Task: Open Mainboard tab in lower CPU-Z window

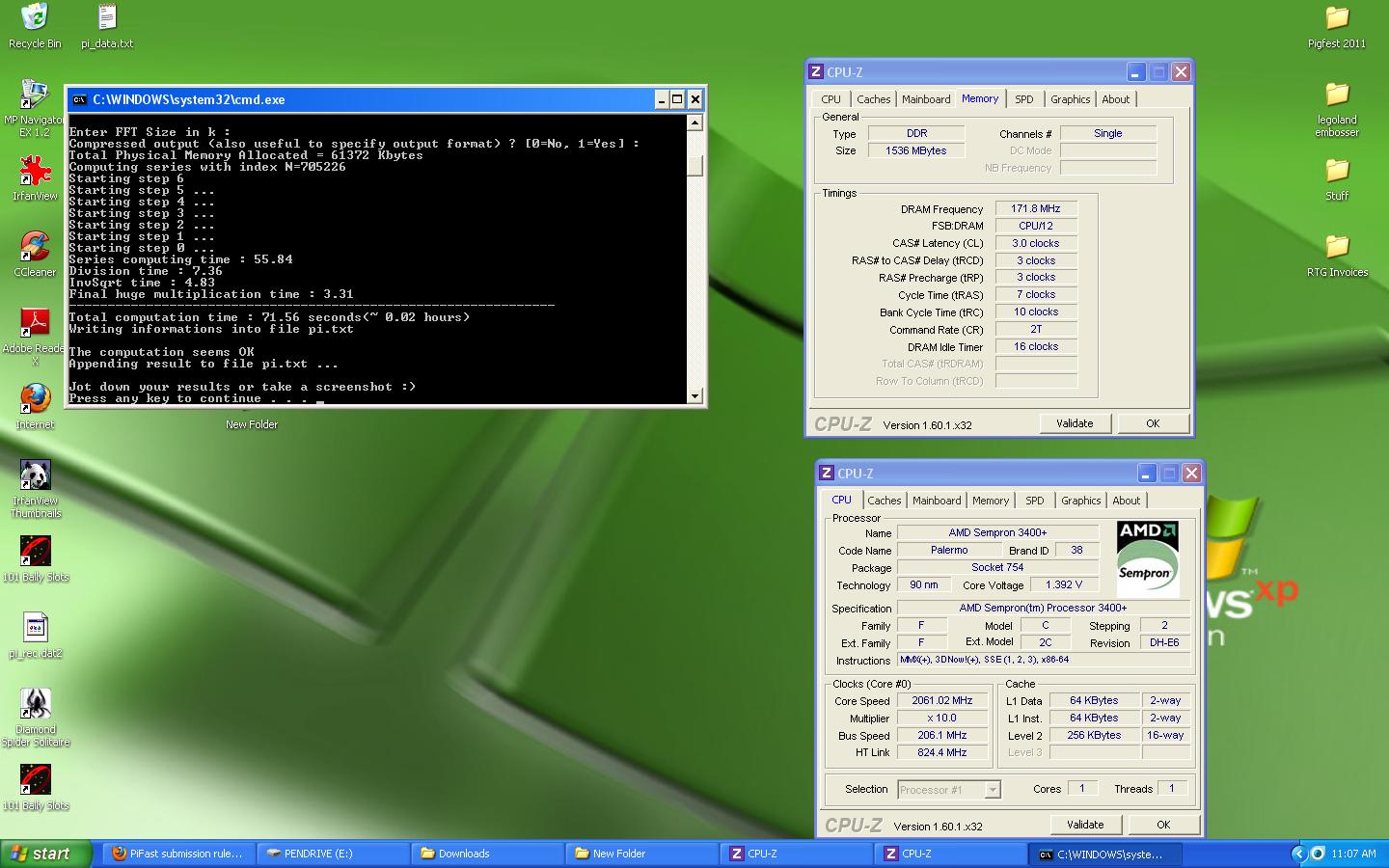Action: 937,501
